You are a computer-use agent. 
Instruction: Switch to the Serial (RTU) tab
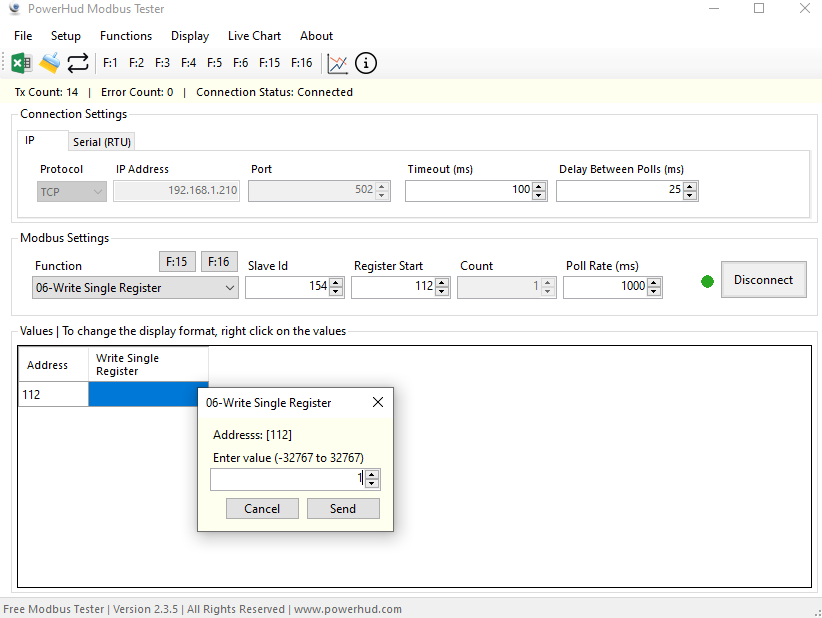coord(102,142)
